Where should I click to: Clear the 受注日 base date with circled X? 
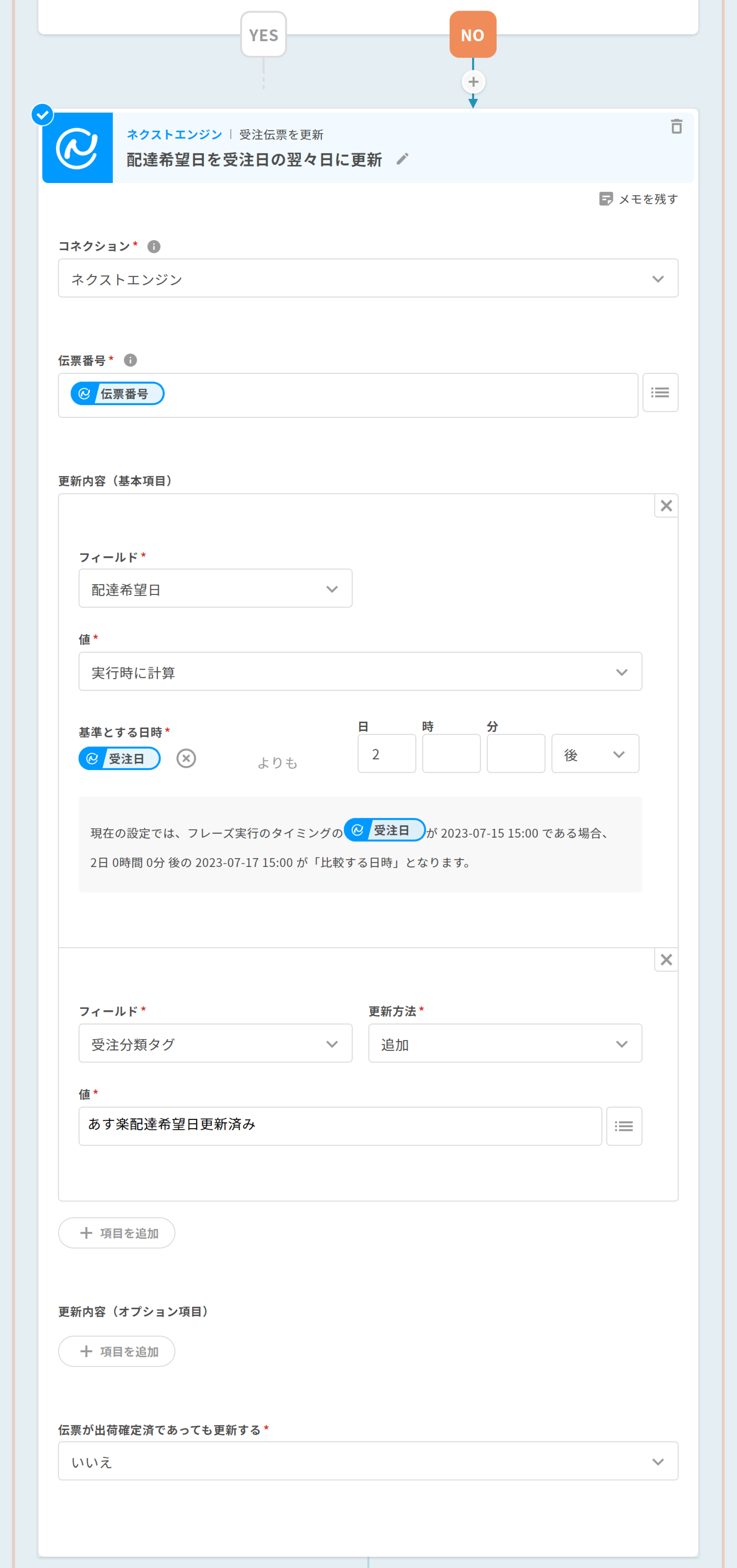tap(186, 758)
